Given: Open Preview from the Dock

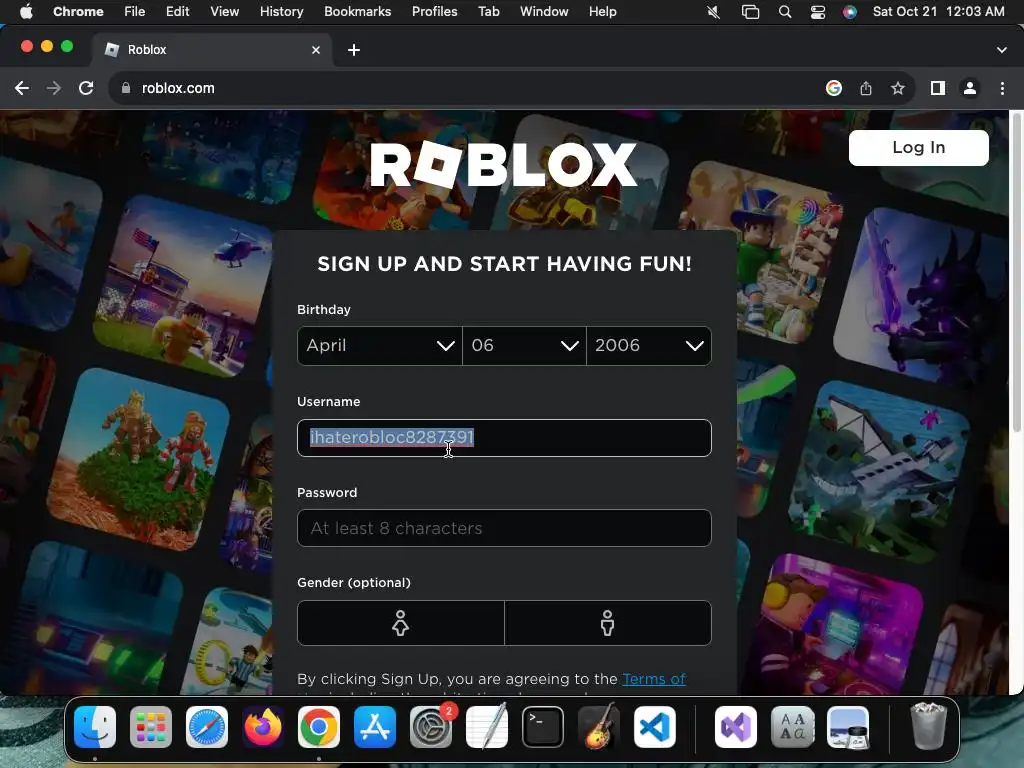Looking at the screenshot, I should 848,727.
